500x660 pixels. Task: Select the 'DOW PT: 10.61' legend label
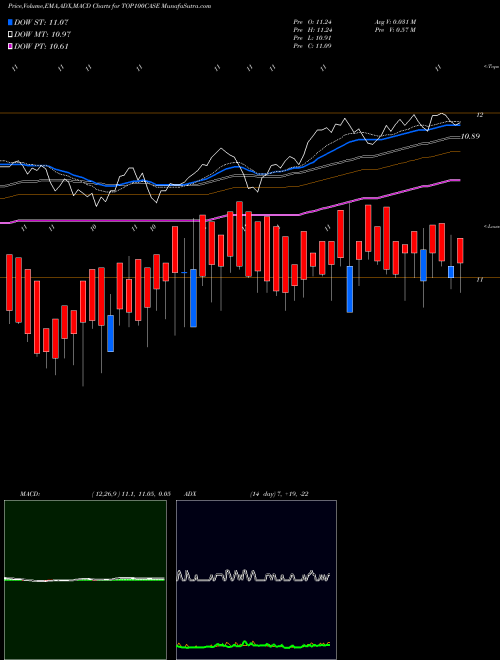[41, 46]
